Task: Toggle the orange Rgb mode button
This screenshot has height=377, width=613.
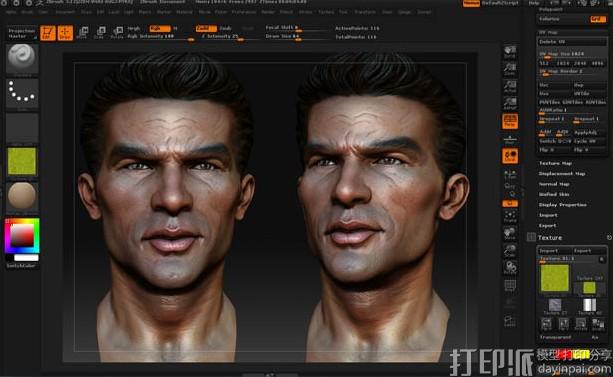Action: pos(160,29)
